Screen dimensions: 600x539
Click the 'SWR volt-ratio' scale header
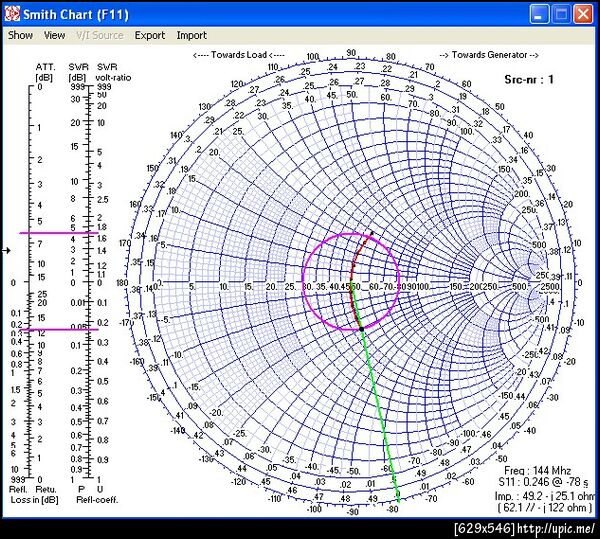(x=112, y=72)
